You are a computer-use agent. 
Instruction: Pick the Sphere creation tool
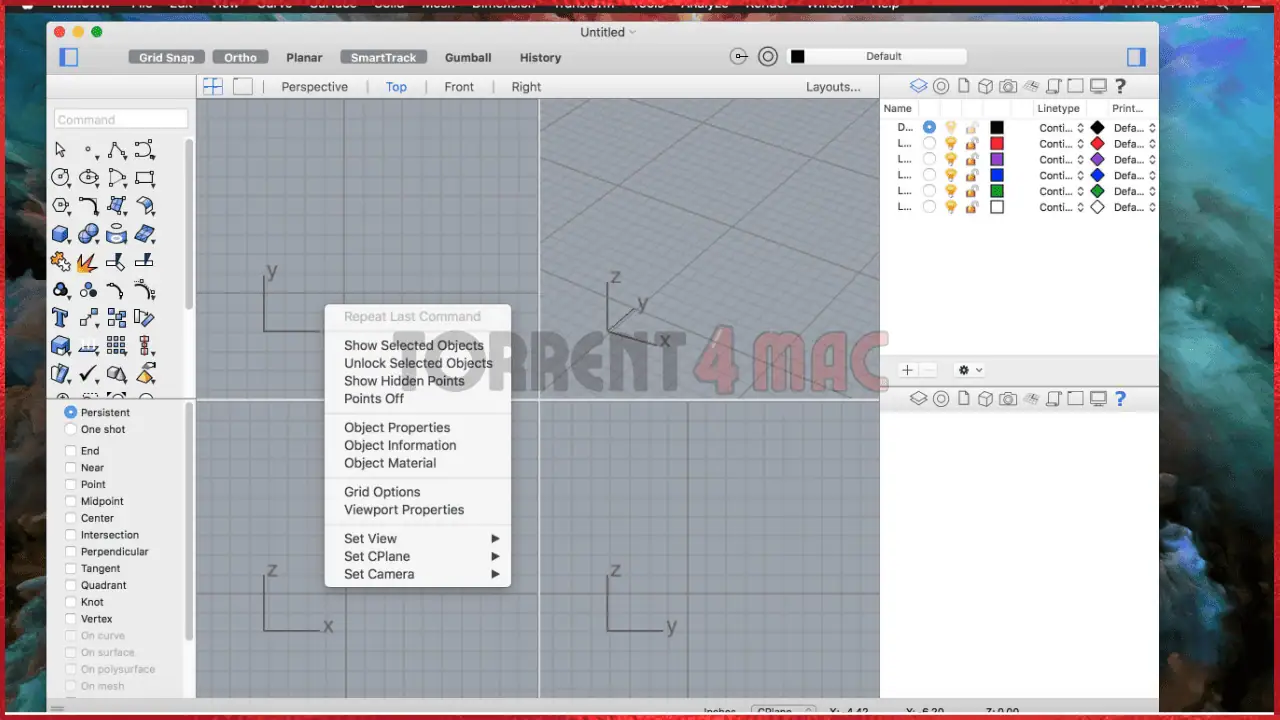88,233
